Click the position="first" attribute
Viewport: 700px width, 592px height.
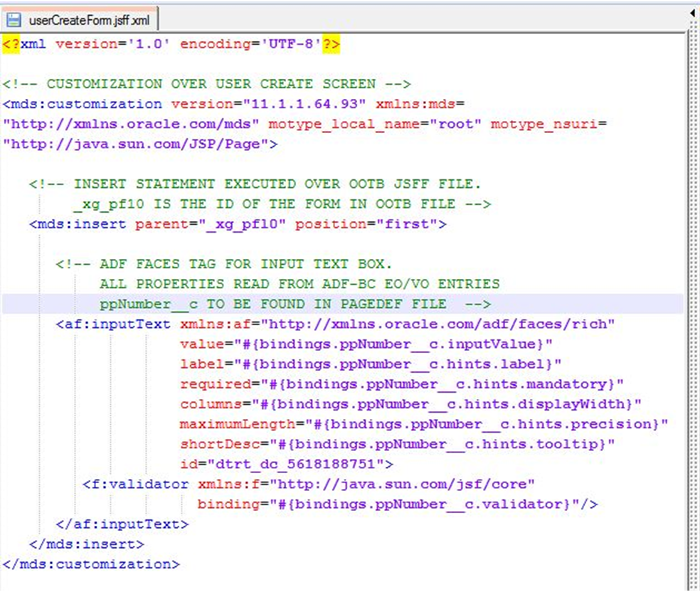pyautogui.click(x=367, y=224)
